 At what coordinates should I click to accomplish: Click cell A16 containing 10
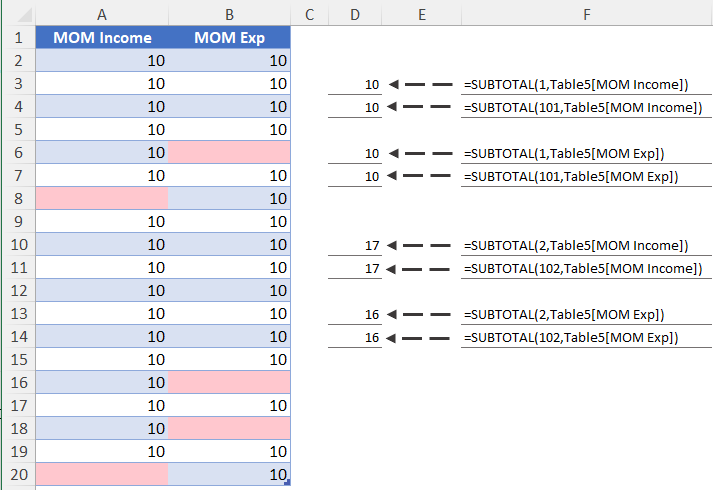(x=102, y=382)
